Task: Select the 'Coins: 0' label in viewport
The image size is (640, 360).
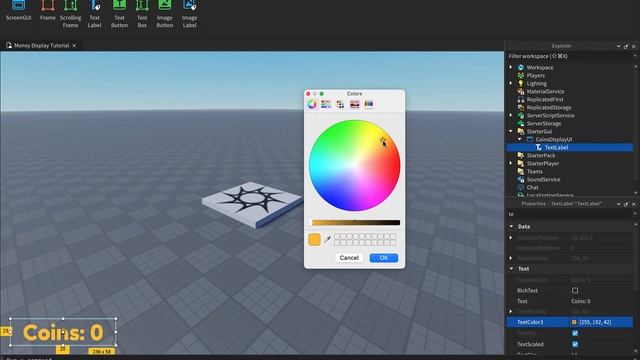Action: click(x=63, y=332)
